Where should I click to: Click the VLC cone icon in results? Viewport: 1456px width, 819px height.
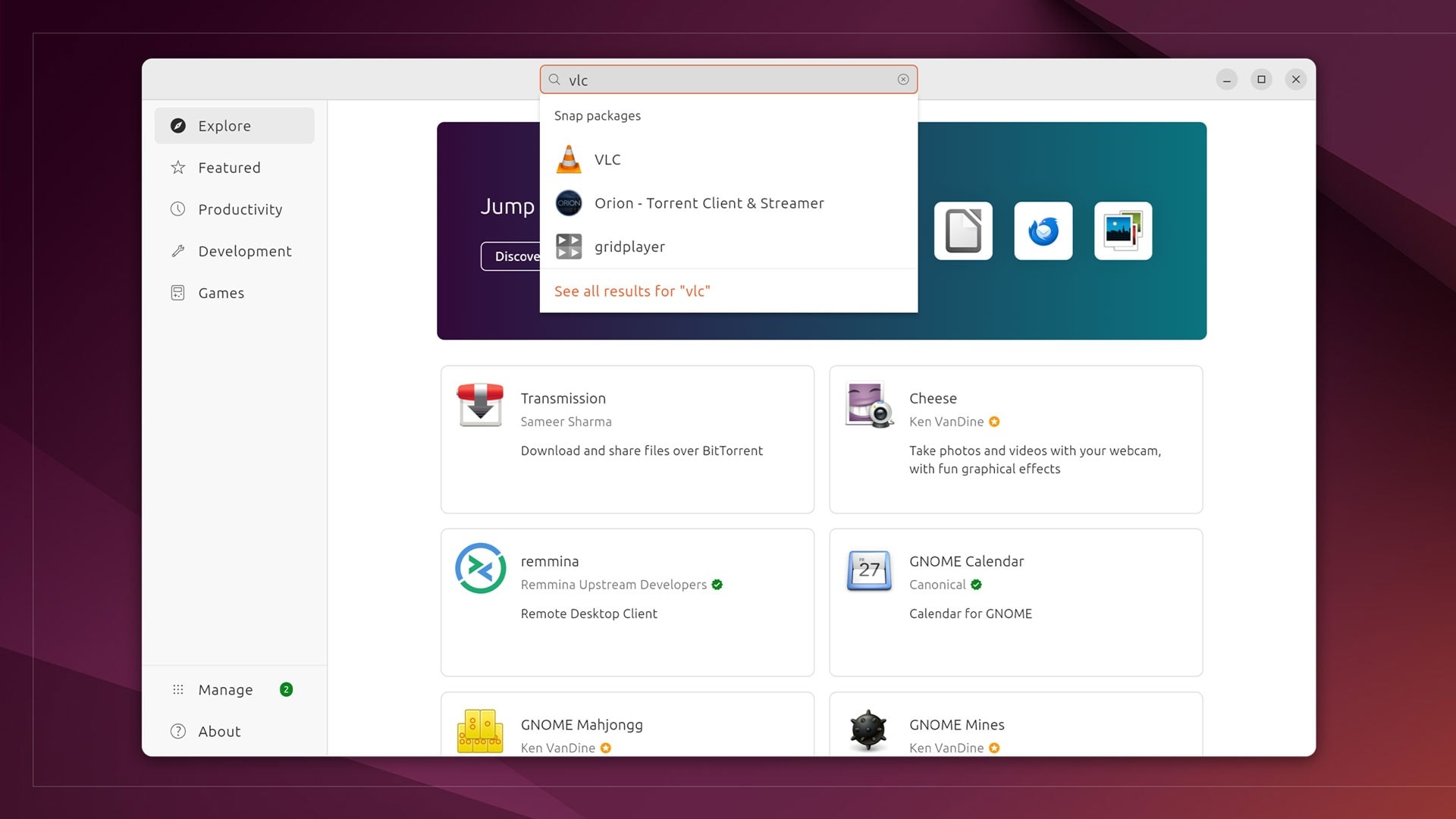point(569,159)
